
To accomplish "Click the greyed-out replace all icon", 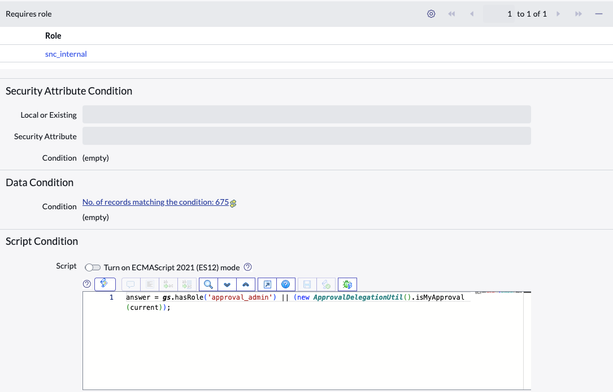I will (x=187, y=284).
